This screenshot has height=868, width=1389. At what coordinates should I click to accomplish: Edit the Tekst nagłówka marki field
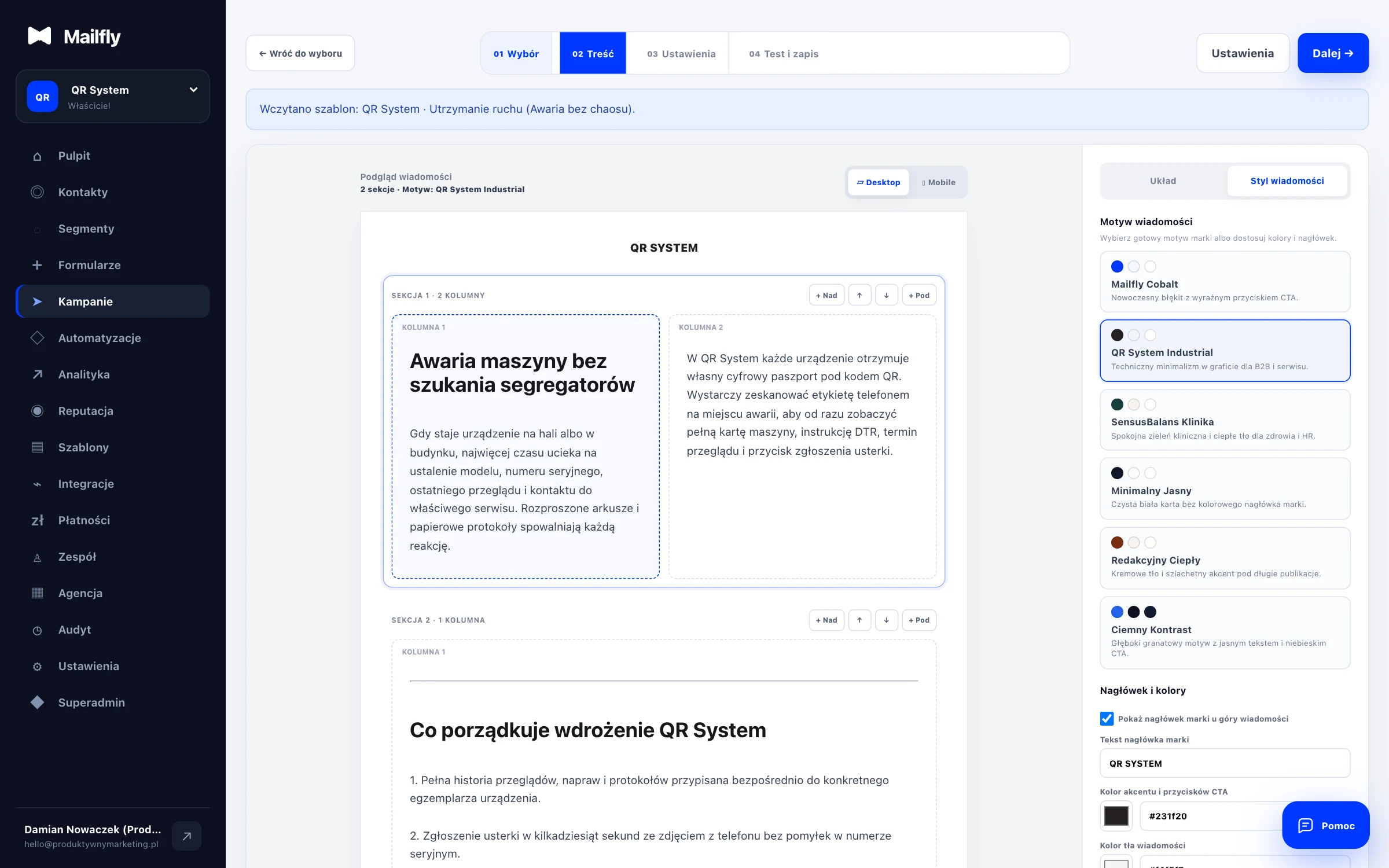click(x=1225, y=763)
